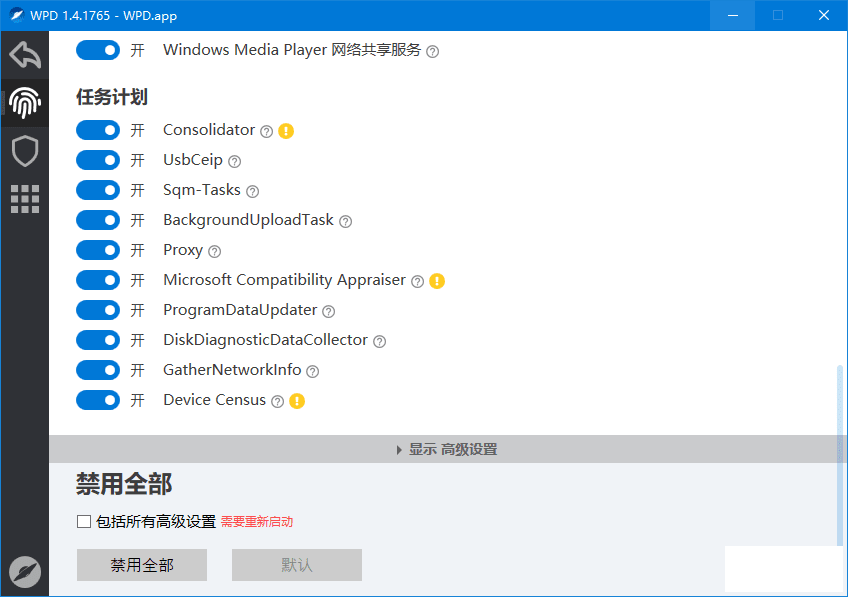Viewport: 848px width, 597px height.
Task: Click help icon beside GatherNetworkInfo
Action: [312, 372]
